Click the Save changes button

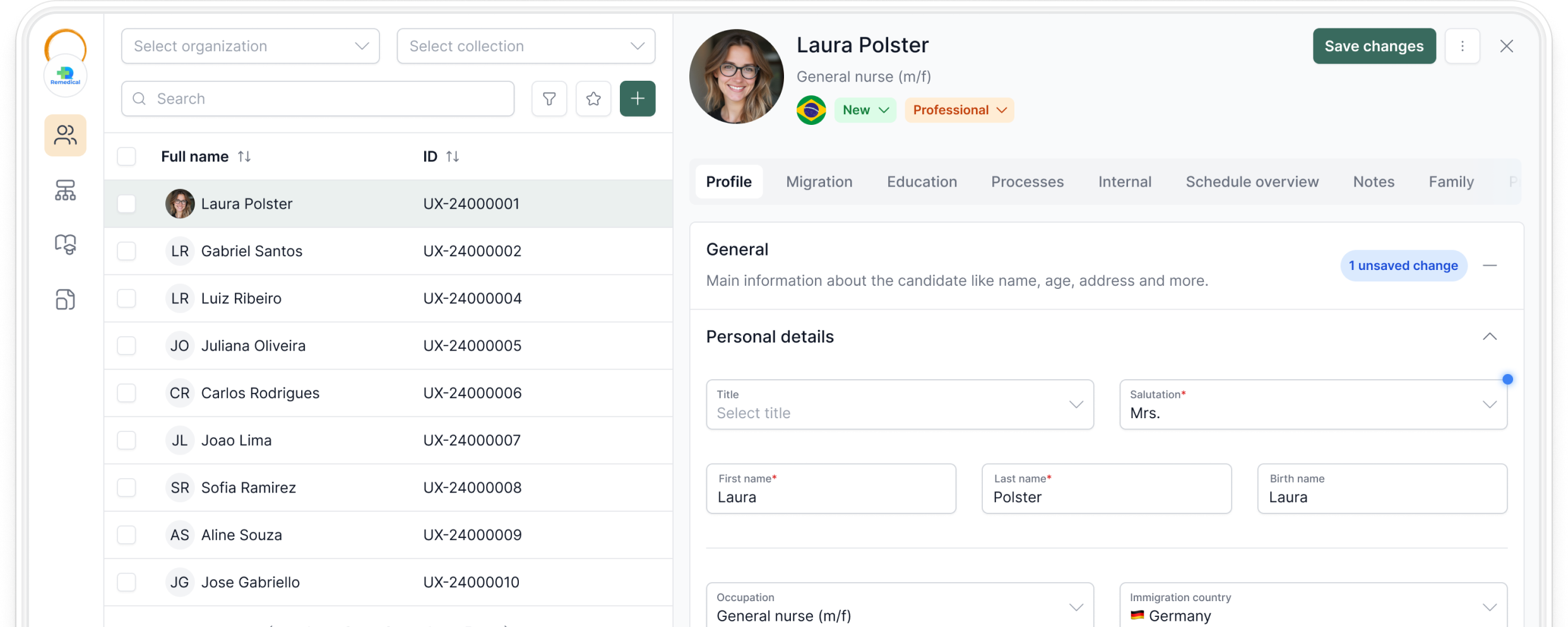[1374, 46]
